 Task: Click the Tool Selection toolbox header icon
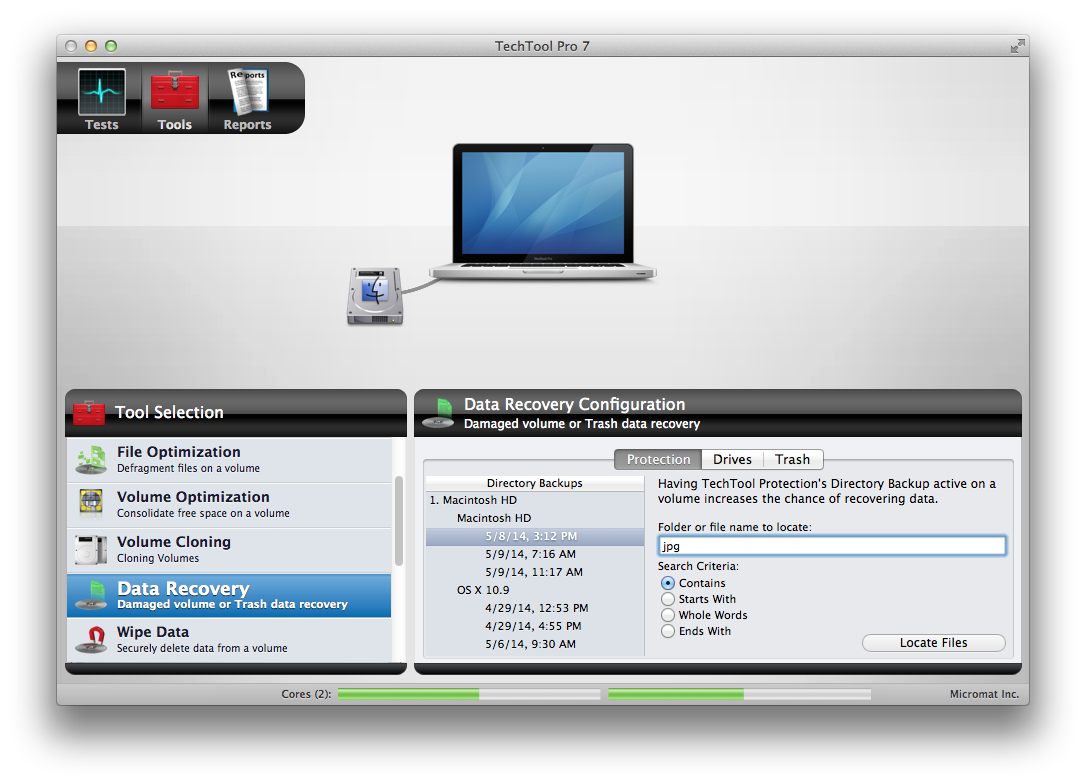(x=88, y=412)
